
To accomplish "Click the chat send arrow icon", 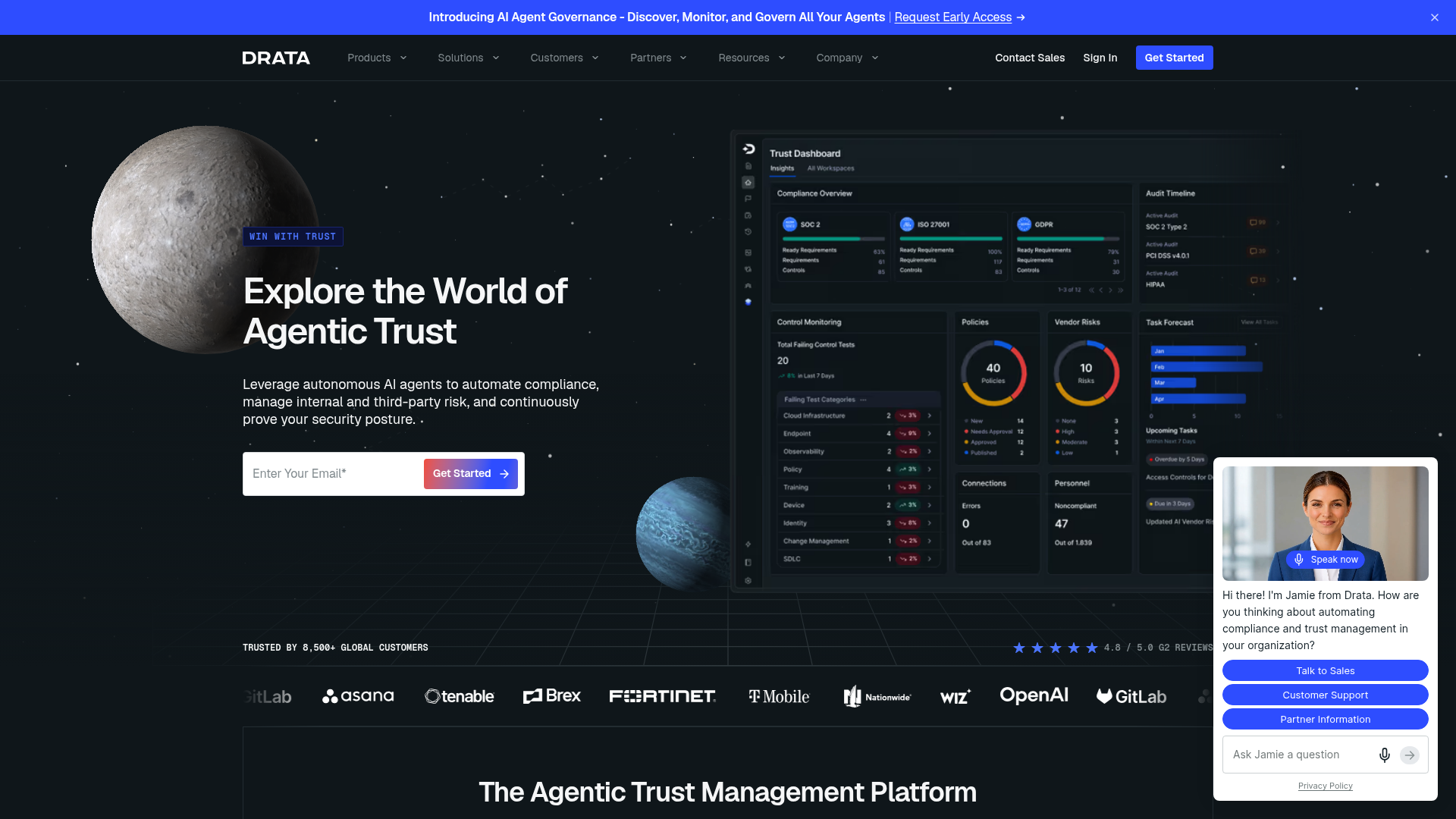I will pyautogui.click(x=1410, y=755).
